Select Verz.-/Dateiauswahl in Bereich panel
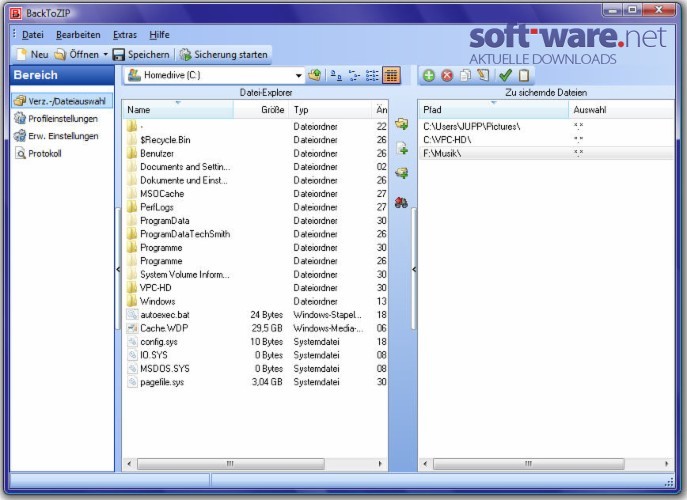This screenshot has width=687, height=500. click(x=61, y=101)
